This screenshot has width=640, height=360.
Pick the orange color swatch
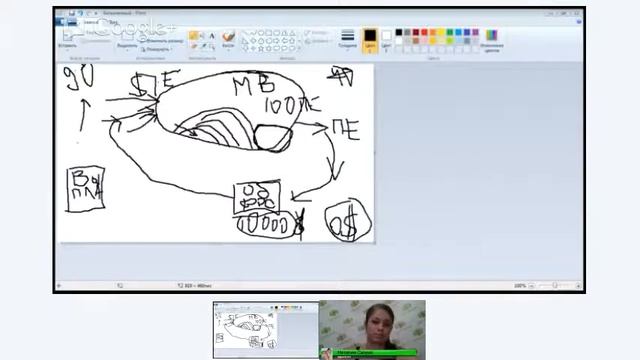coord(433,32)
